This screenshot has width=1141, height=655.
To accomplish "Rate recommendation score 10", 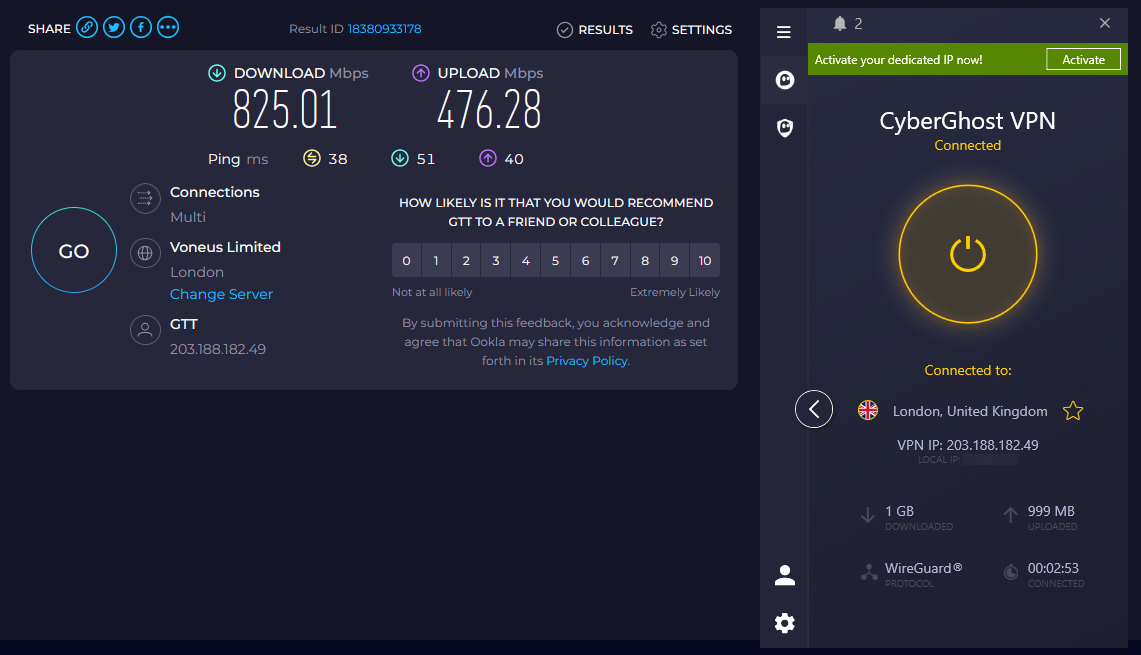I will (x=705, y=261).
